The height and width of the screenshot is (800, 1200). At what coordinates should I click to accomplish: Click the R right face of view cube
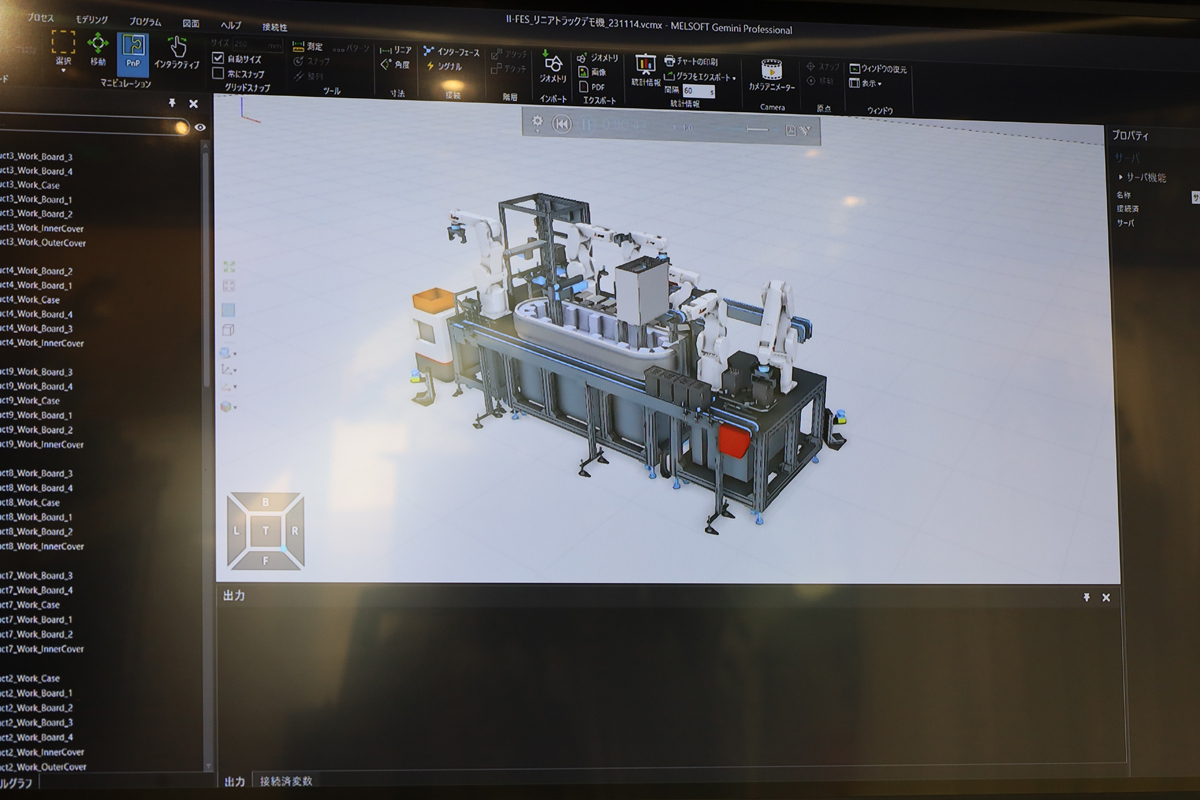tap(295, 531)
